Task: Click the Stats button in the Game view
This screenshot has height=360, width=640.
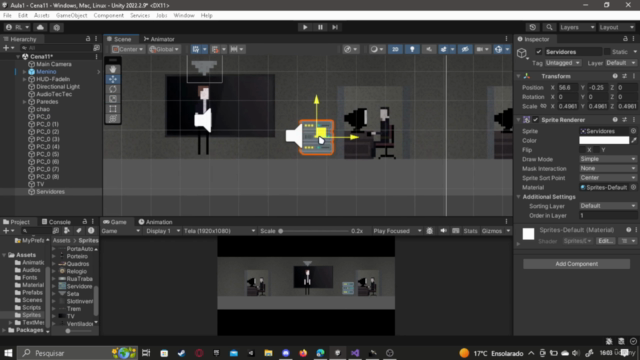Action: (x=470, y=231)
